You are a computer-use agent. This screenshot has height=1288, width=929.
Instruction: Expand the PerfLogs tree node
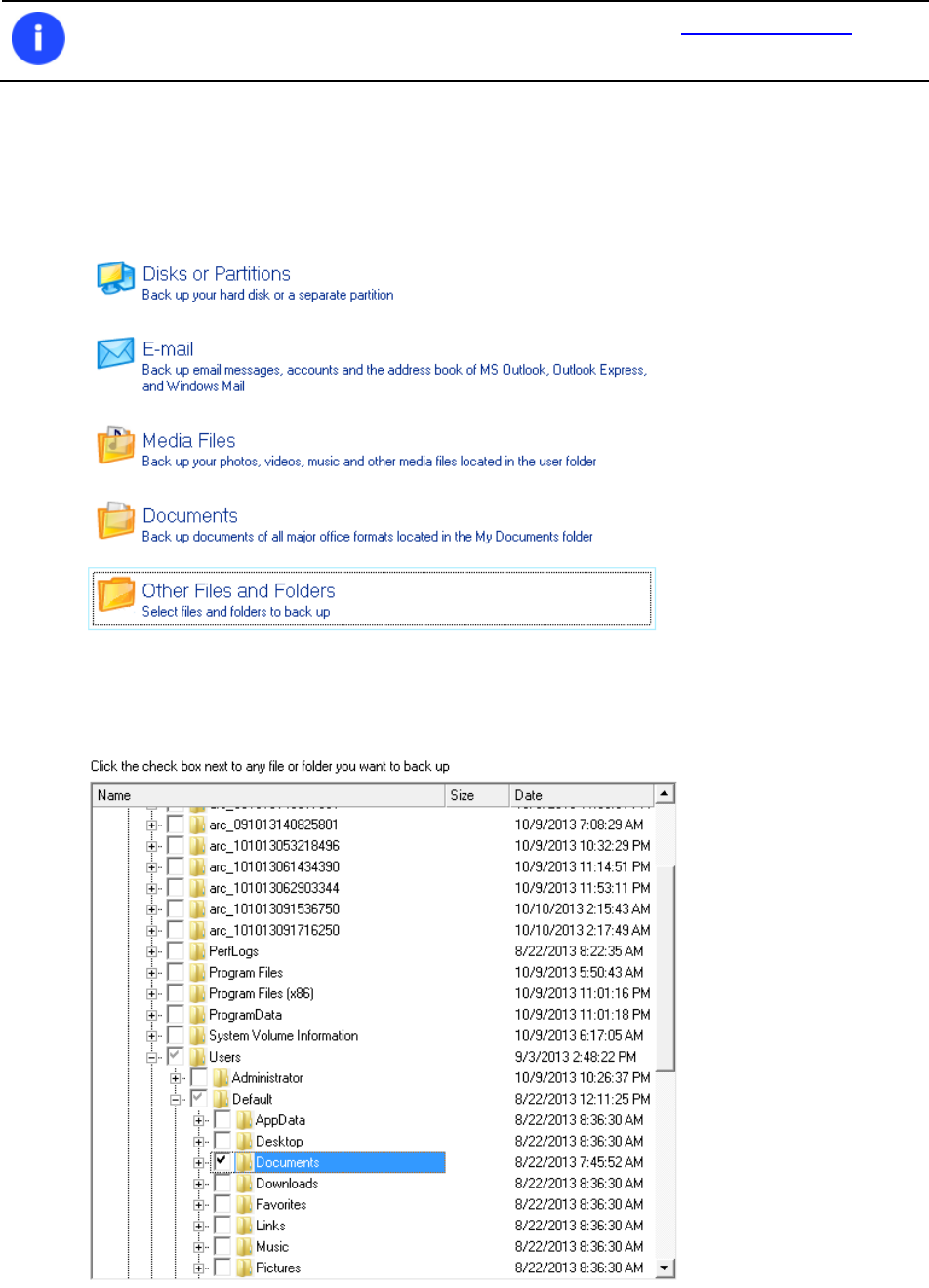click(152, 952)
